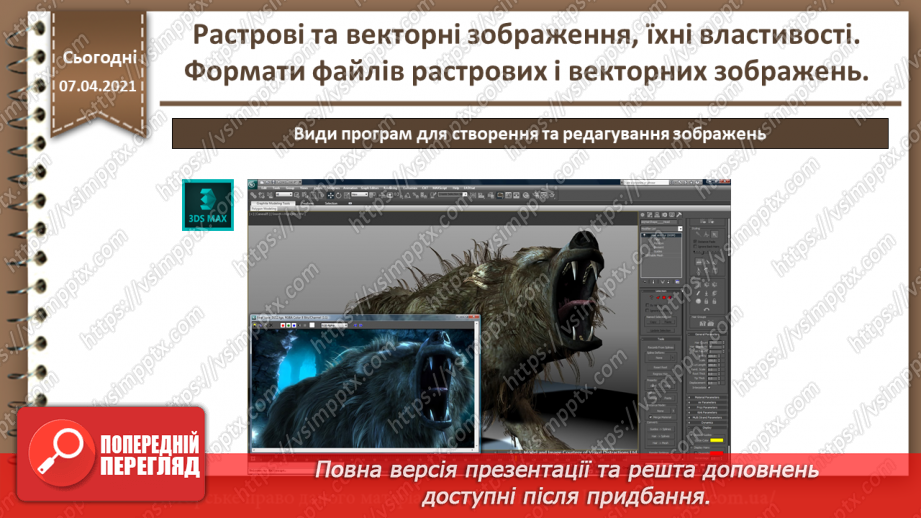This screenshot has height=518, width=921.
Task: Click the Recomb From Splines button
Action: [661, 348]
